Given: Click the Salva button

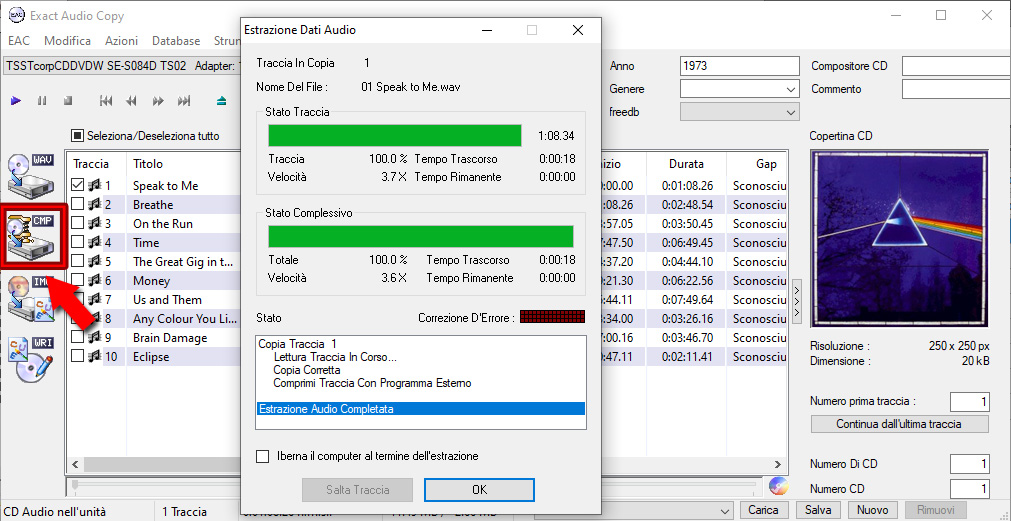Looking at the screenshot, I should 818,510.
